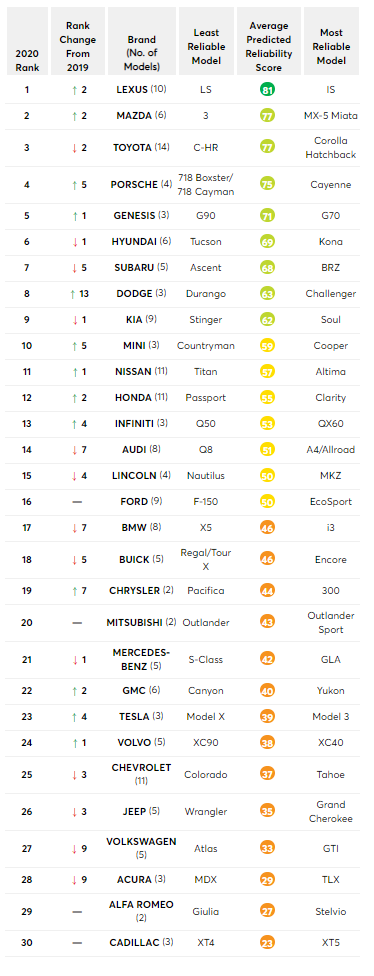Click Honda yellow score badge 55
374x976 pixels.
click(268, 397)
